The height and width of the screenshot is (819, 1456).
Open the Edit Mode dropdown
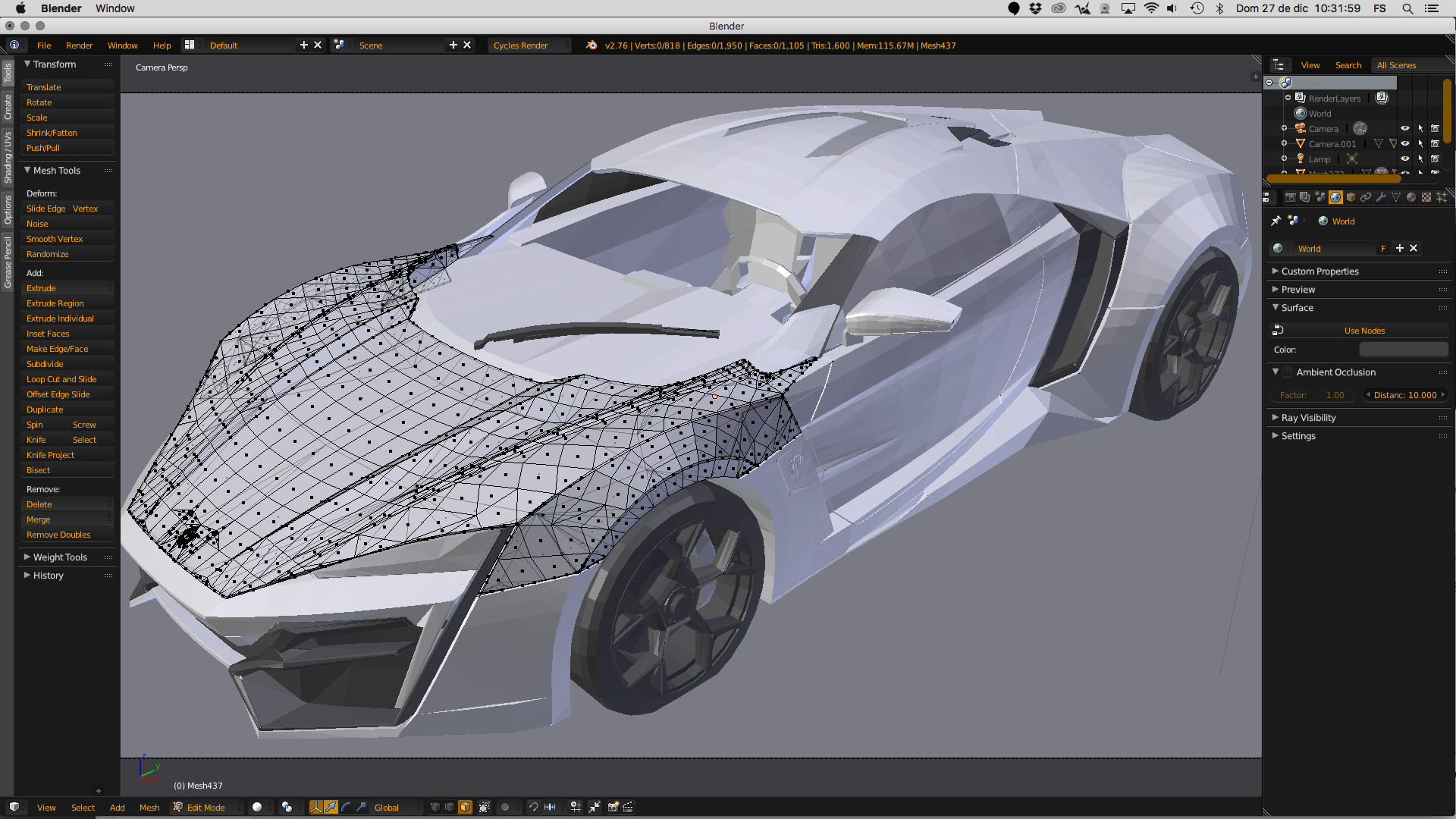(206, 807)
